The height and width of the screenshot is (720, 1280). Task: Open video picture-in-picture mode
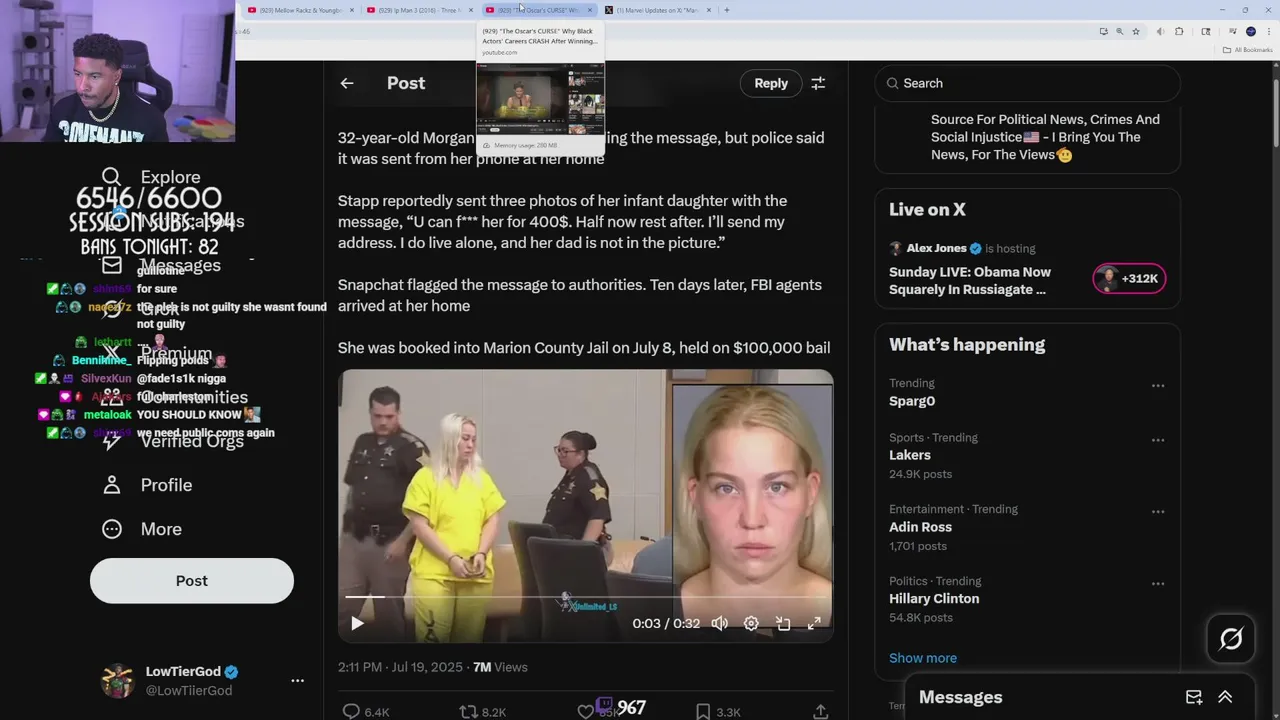pyautogui.click(x=783, y=623)
